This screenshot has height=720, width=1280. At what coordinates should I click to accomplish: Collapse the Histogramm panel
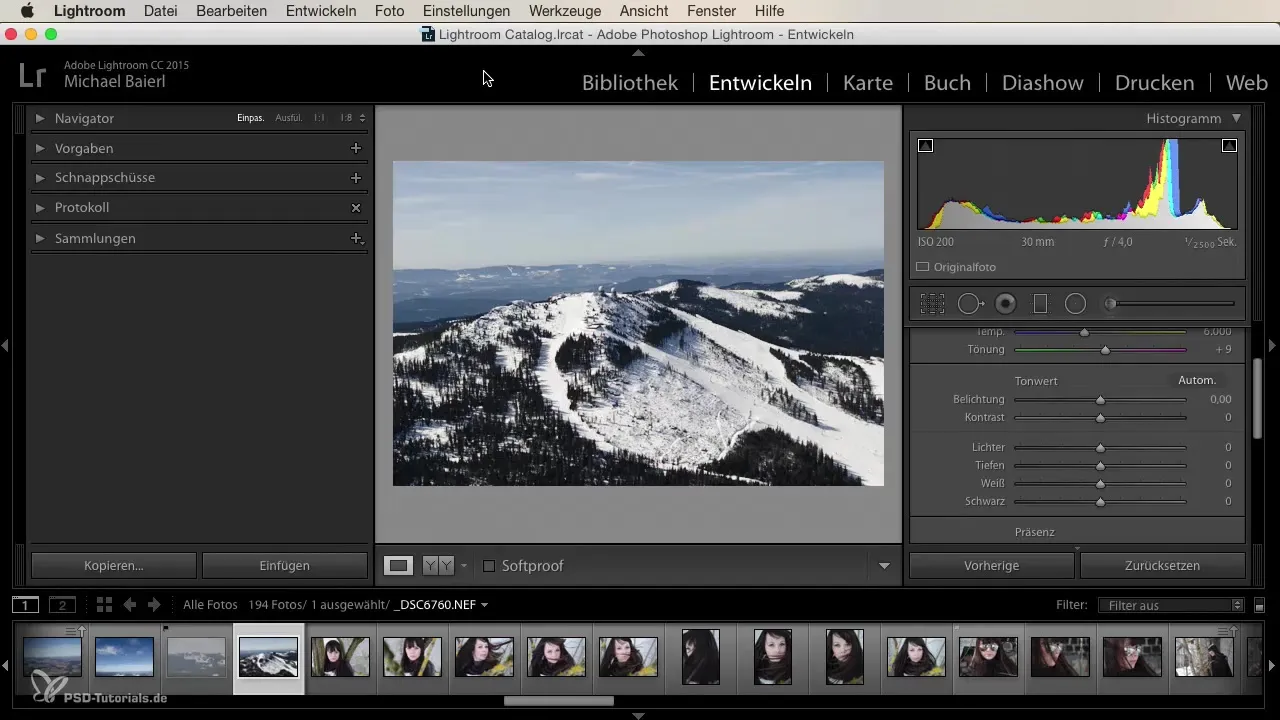click(x=1237, y=118)
